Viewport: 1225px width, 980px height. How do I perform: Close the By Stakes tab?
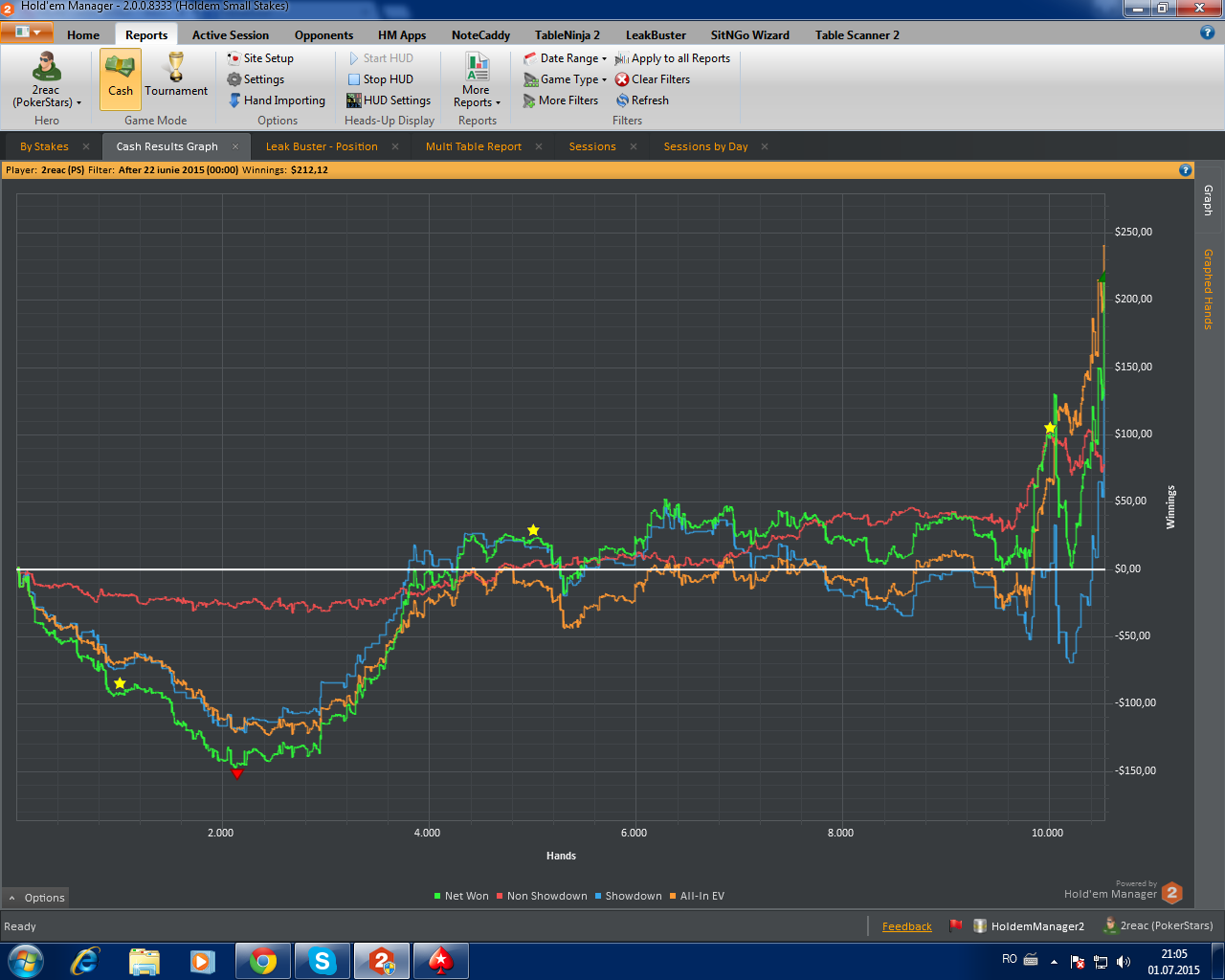click(x=86, y=146)
